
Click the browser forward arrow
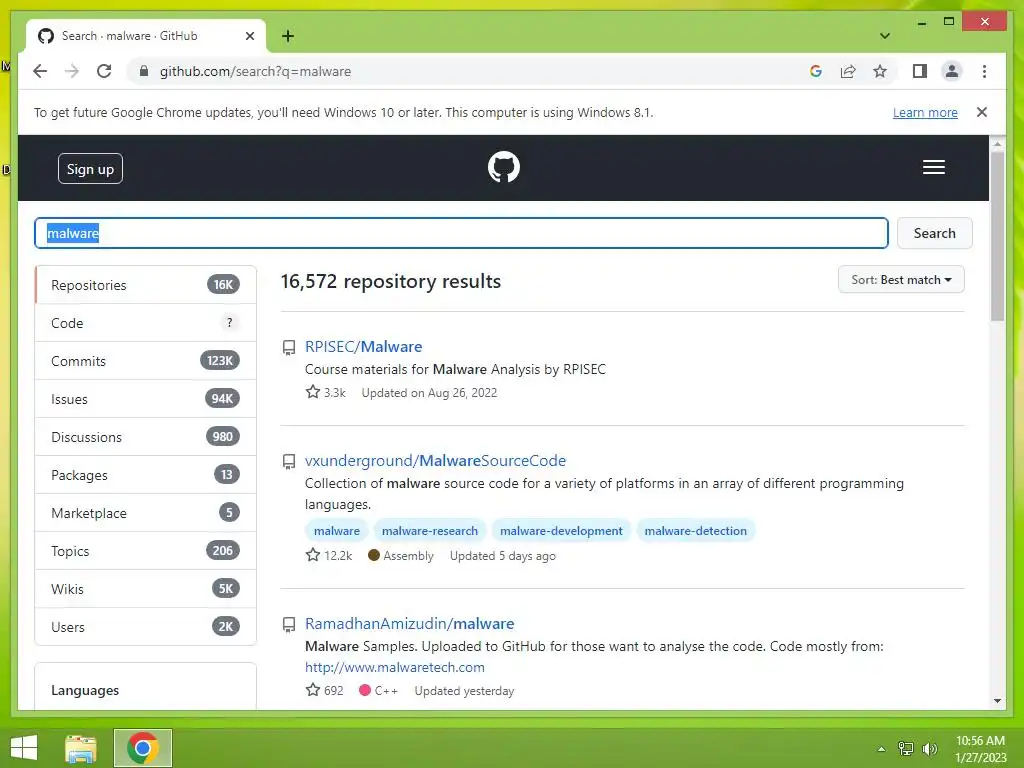click(72, 71)
